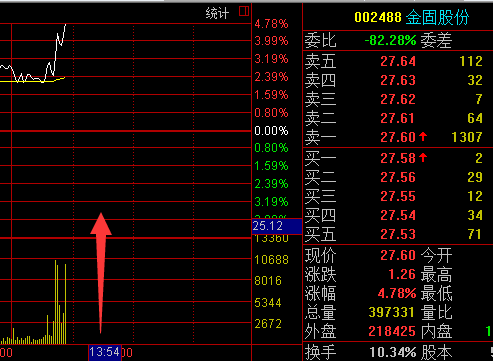The image size is (493, 361).
Task: Click the 外盘 value 218425
Action: click(392, 331)
